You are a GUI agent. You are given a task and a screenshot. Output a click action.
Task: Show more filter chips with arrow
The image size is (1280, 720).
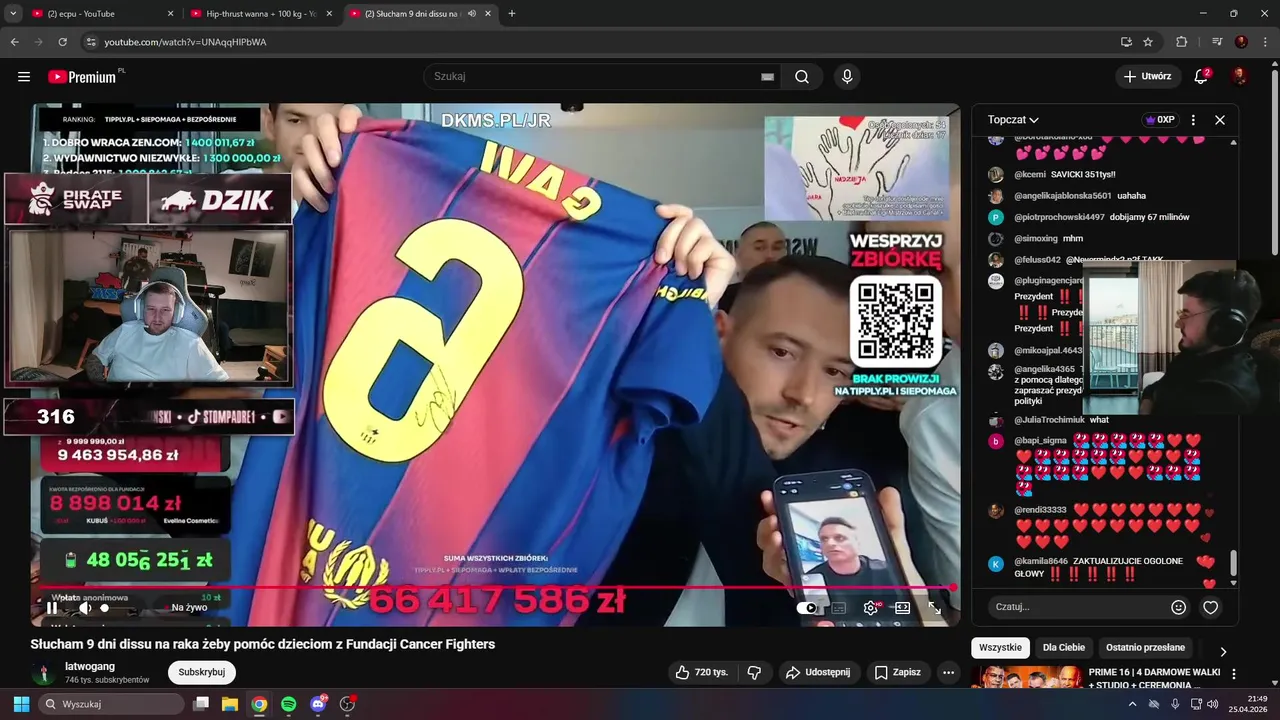pyautogui.click(x=1222, y=651)
